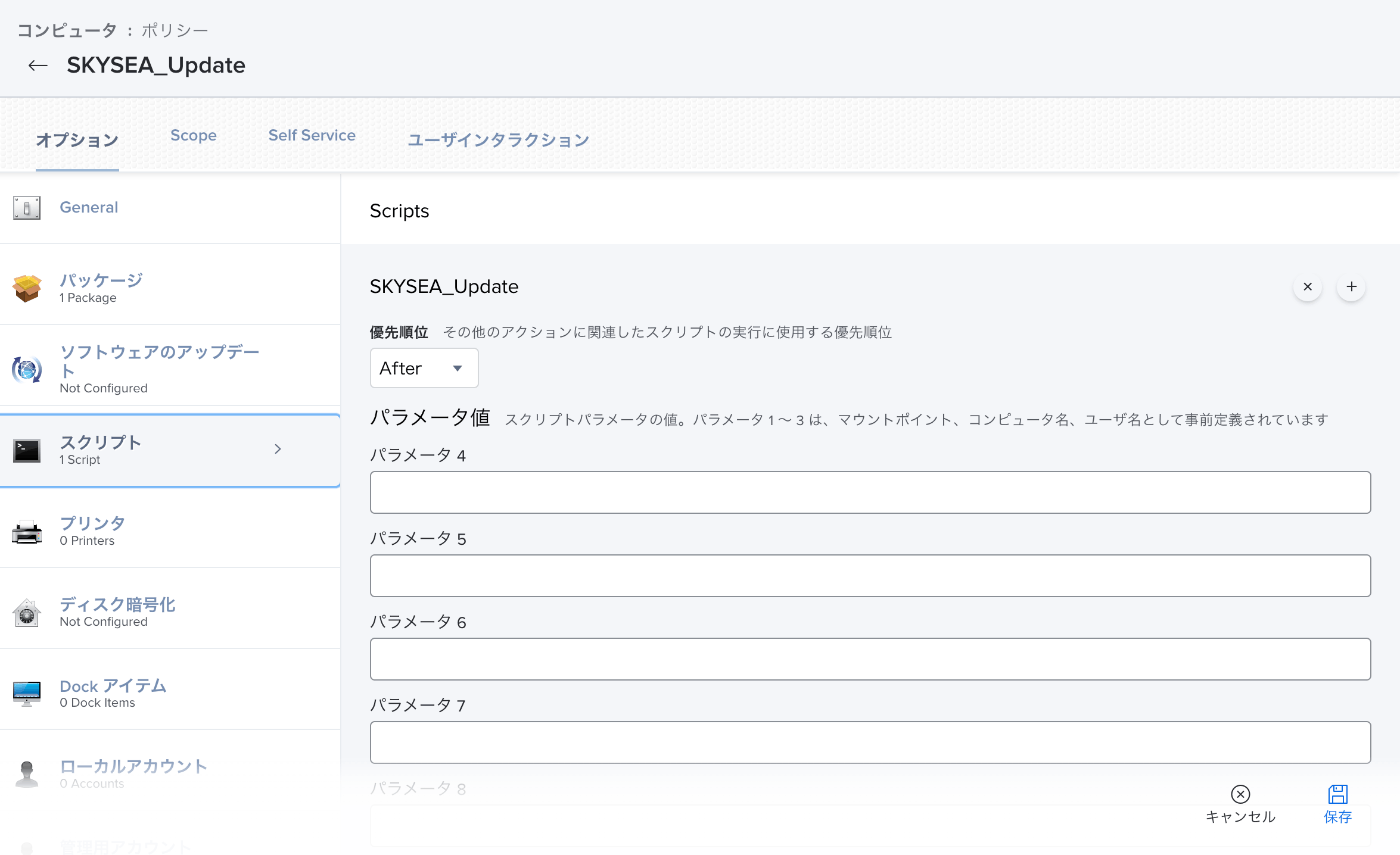This screenshot has height=855, width=1400.
Task: Click the SKYSEA_Update policy title at top
Action: pos(156,65)
